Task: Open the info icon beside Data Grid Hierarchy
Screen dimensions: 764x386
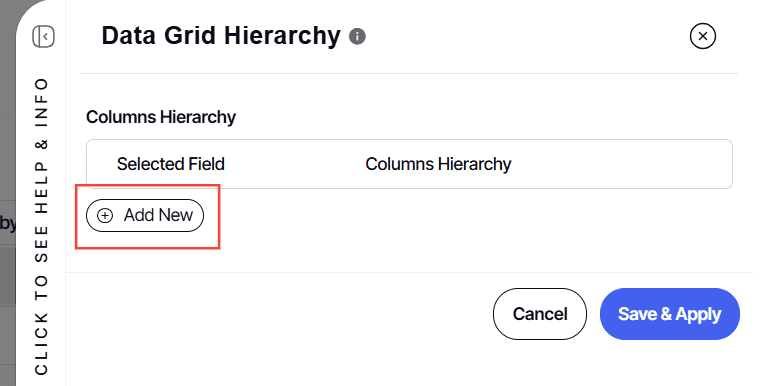Action: [x=357, y=37]
